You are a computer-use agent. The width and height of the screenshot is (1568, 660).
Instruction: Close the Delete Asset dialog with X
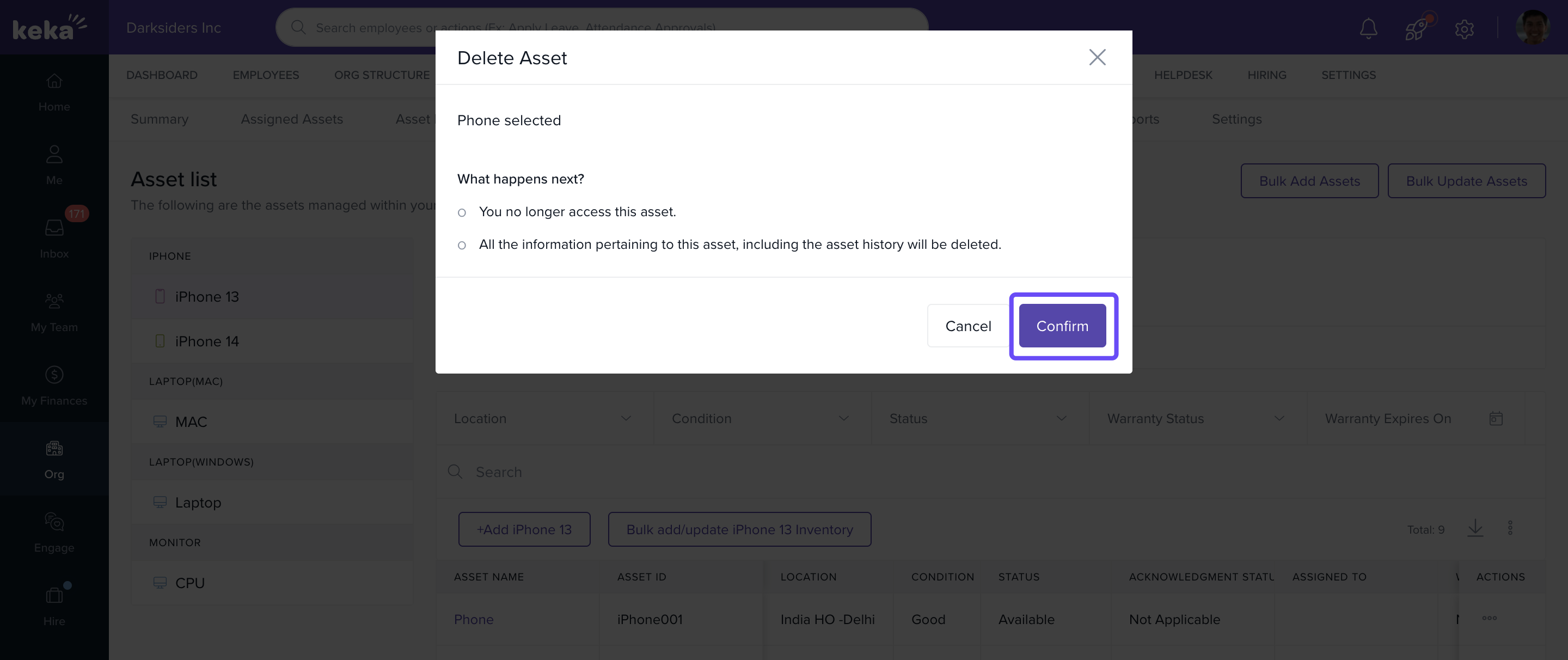point(1097,57)
